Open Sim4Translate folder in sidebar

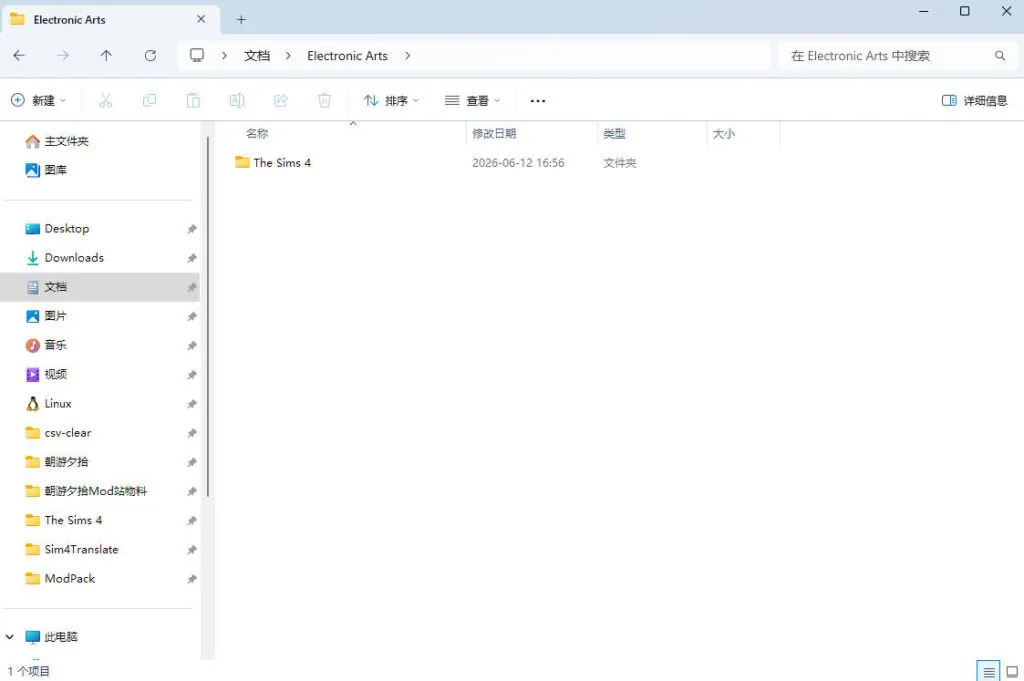pyautogui.click(x=81, y=550)
